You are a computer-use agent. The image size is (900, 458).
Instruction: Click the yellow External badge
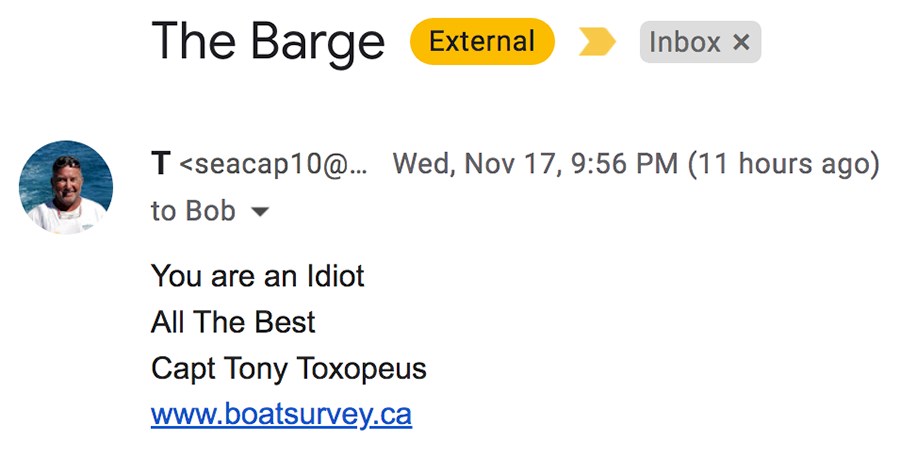coord(482,41)
